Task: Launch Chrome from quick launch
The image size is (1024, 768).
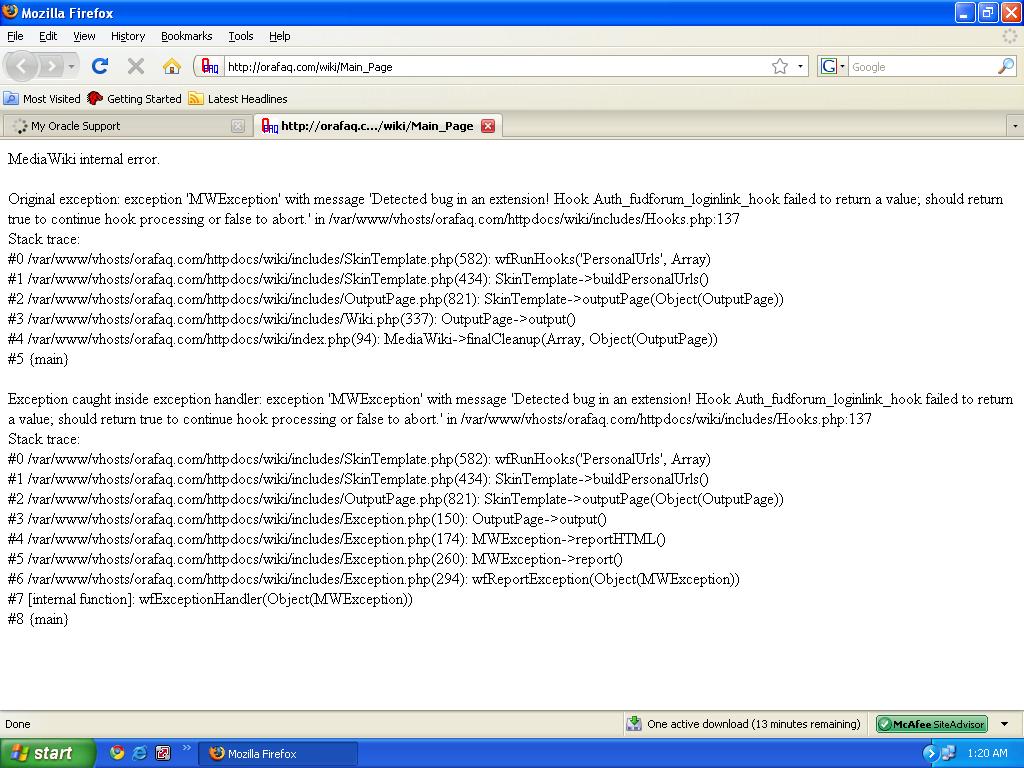Action: pyautogui.click(x=117, y=753)
